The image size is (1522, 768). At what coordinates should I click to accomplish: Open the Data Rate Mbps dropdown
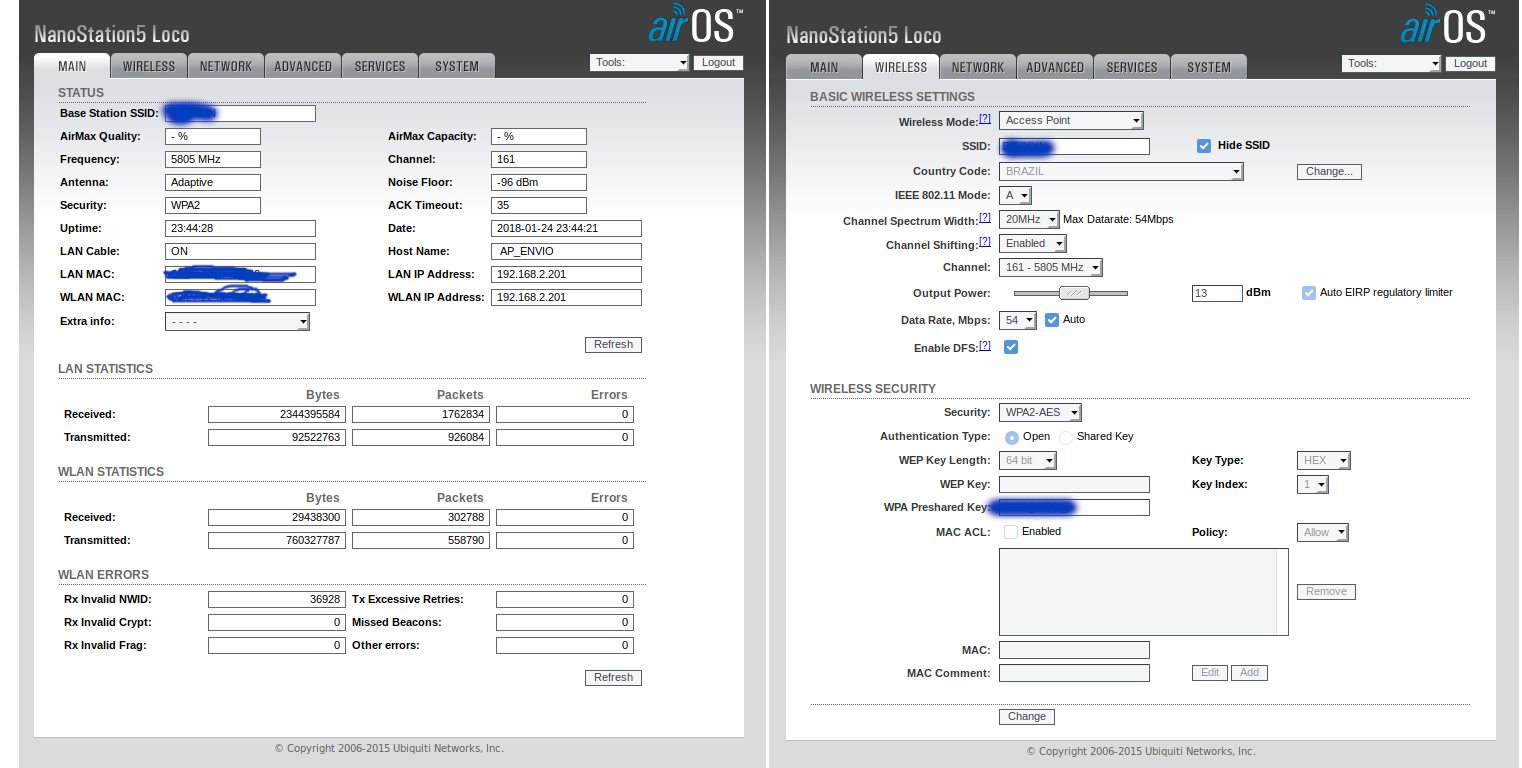[1018, 321]
